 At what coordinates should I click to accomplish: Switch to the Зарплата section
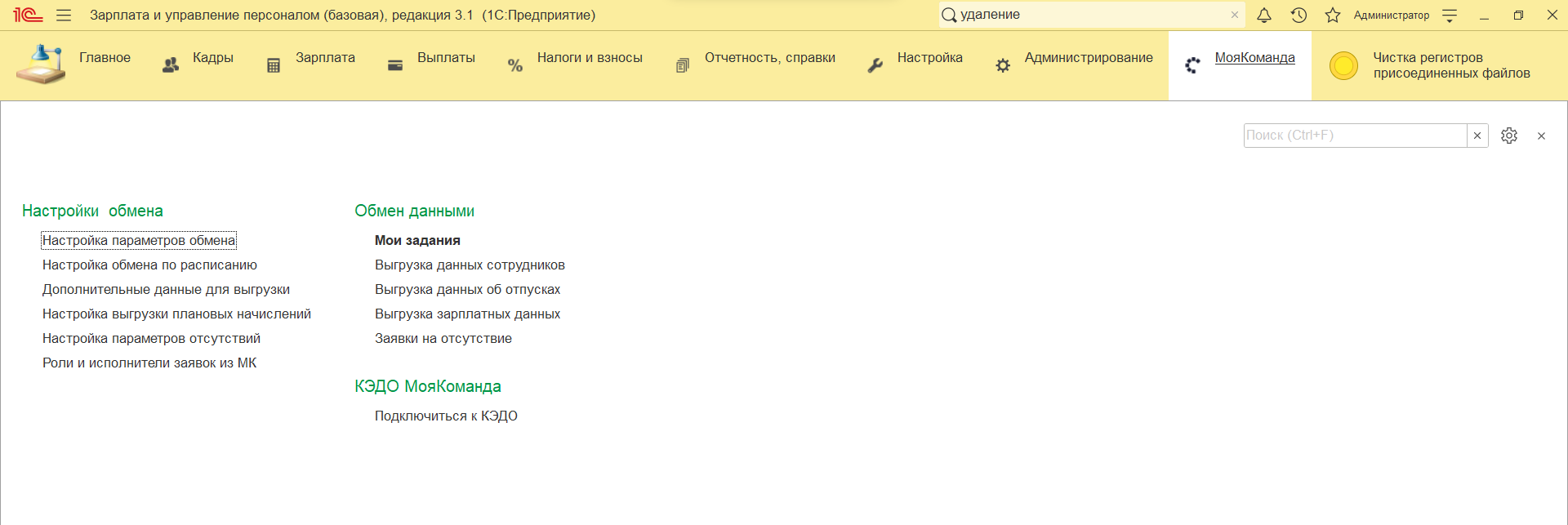click(x=325, y=58)
